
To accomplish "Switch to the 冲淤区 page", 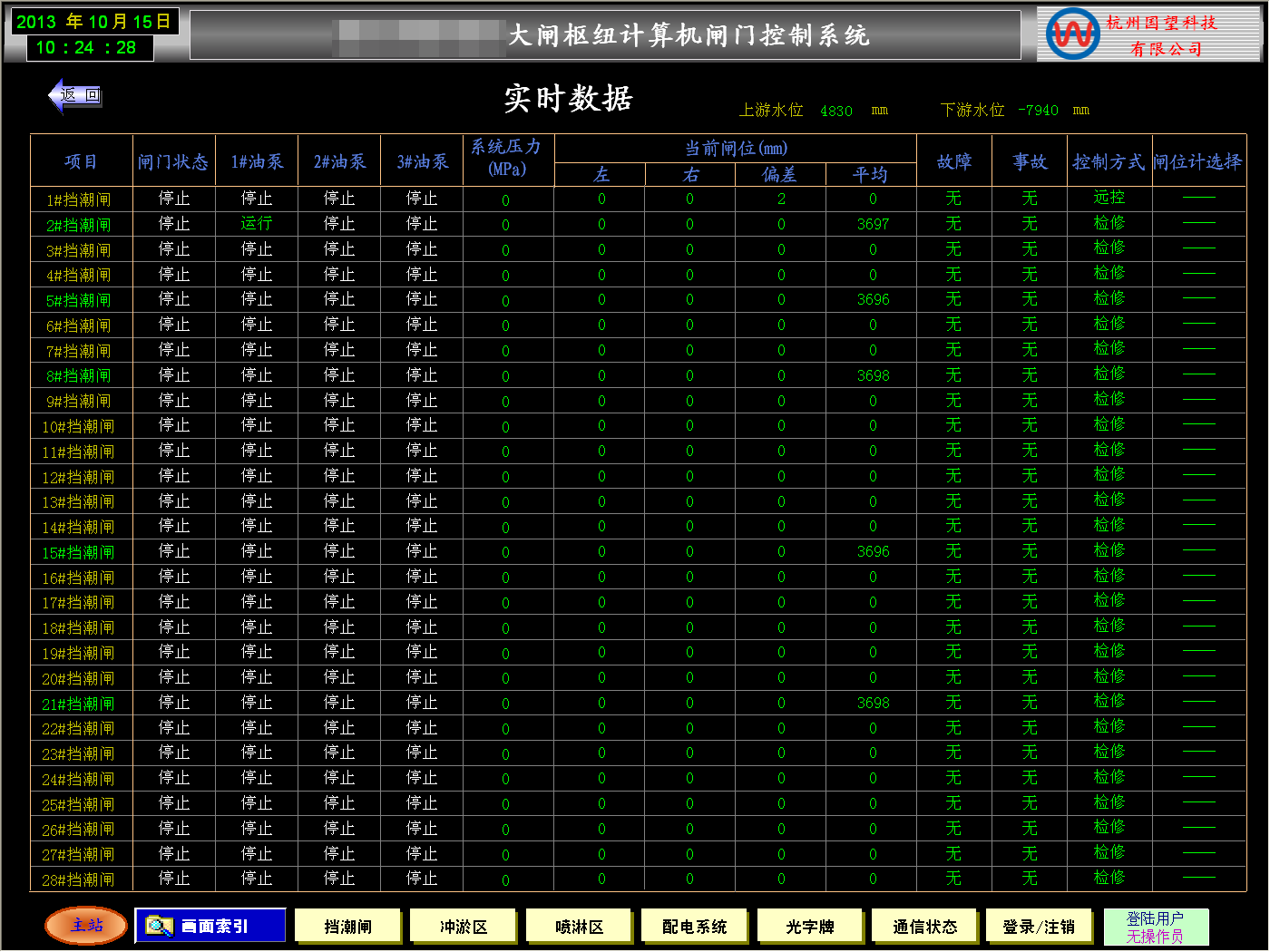I will coord(464,927).
